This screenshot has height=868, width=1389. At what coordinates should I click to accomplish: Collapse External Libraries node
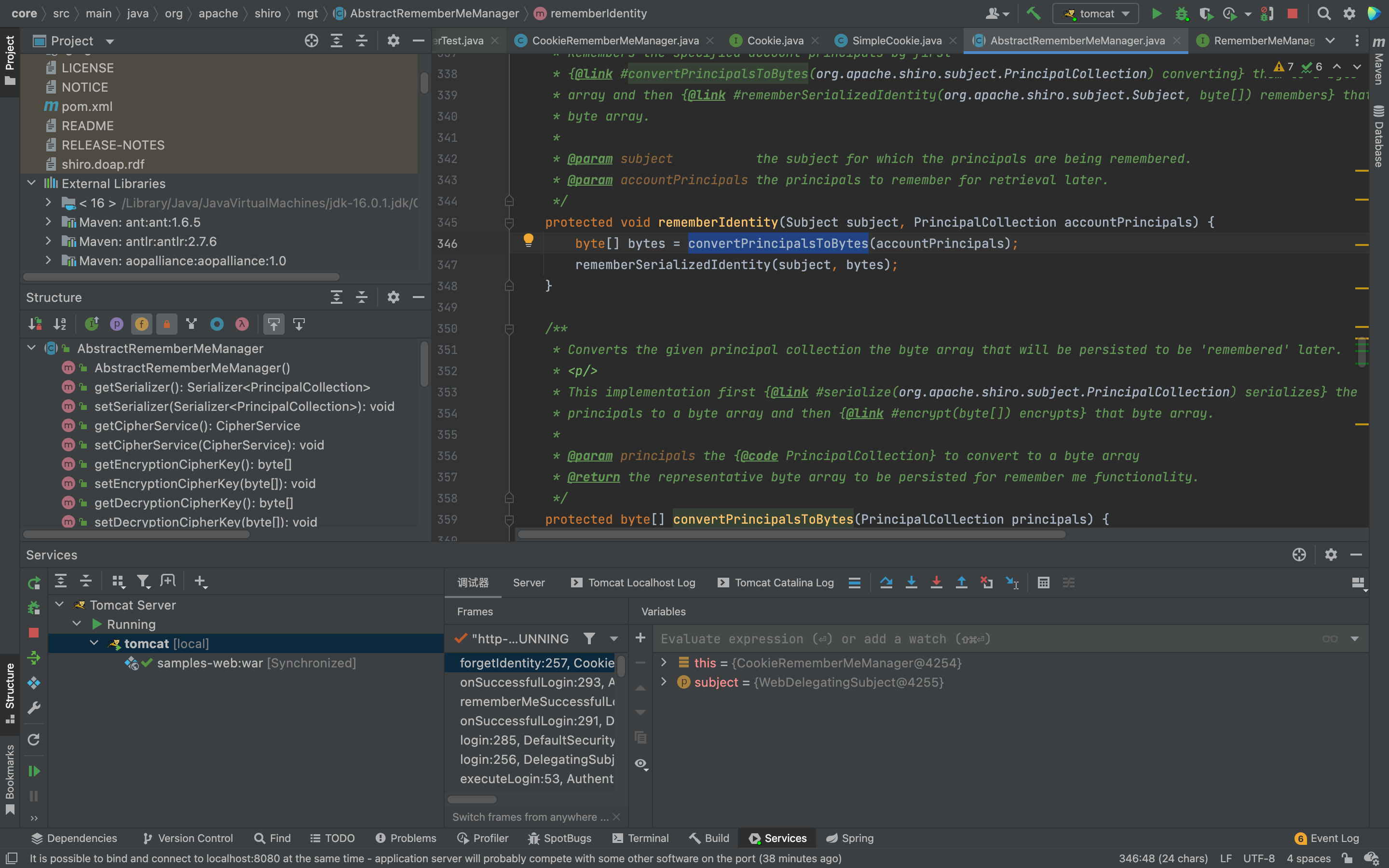click(31, 183)
